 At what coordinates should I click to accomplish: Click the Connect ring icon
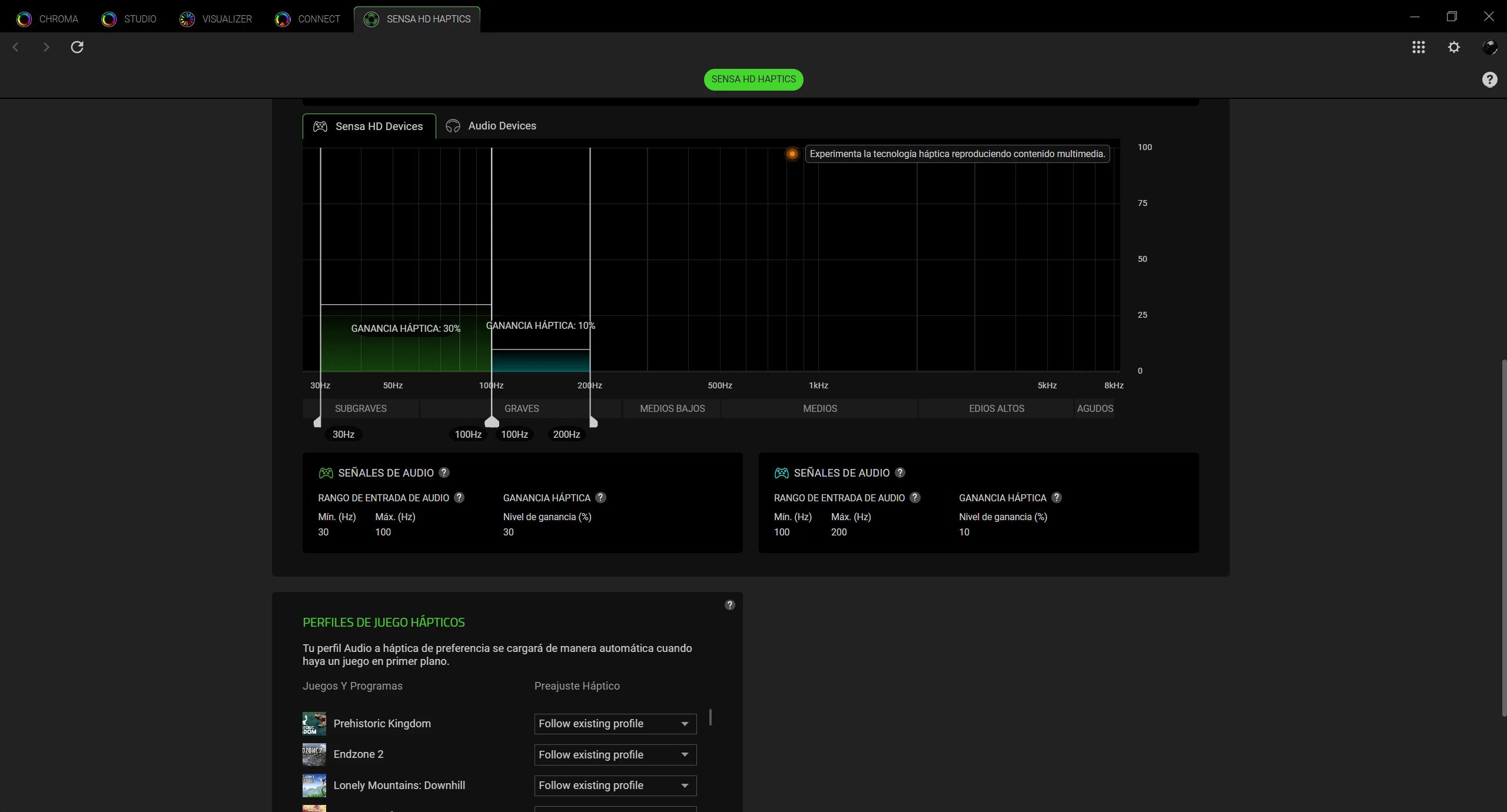(283, 19)
